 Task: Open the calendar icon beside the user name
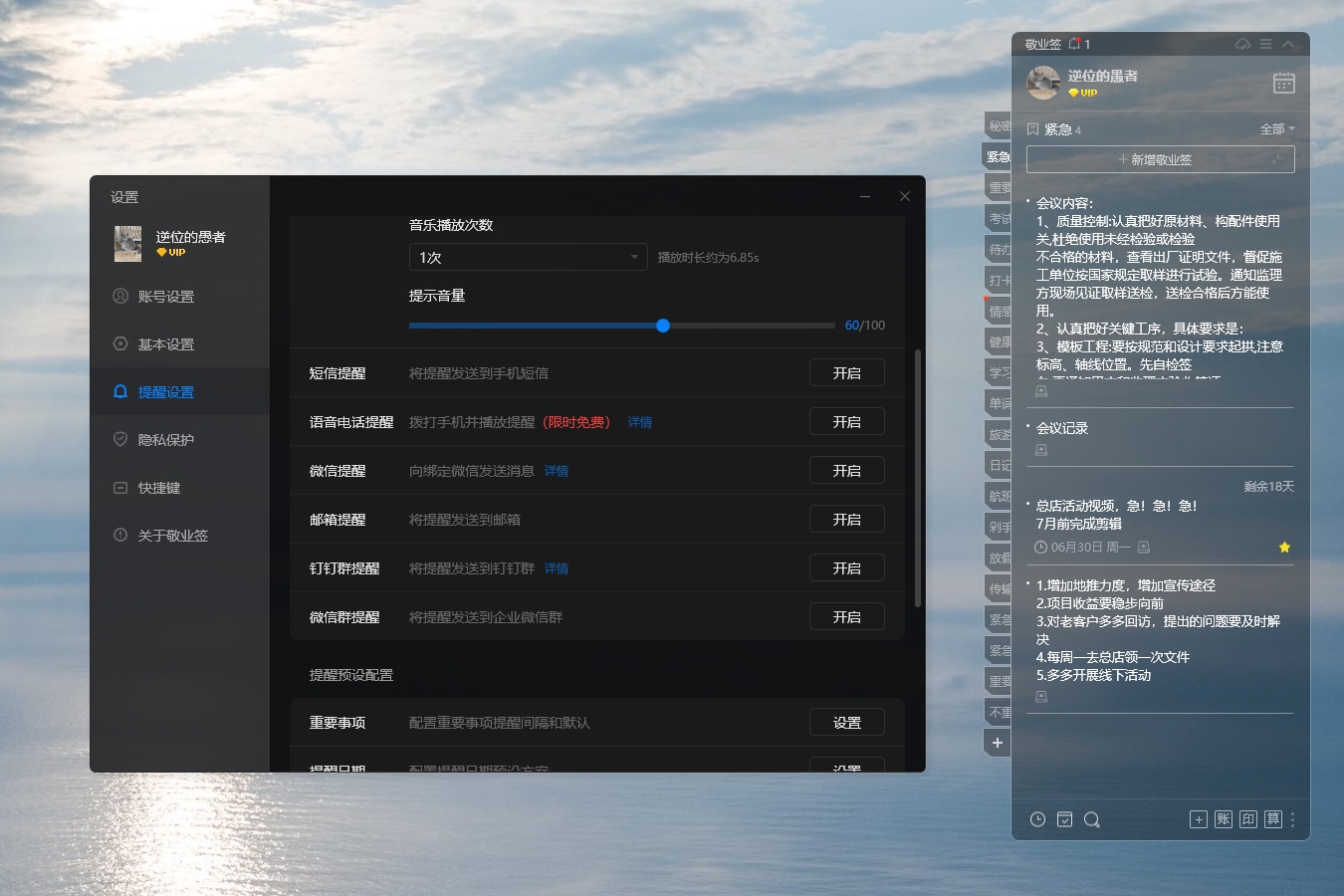[1284, 84]
